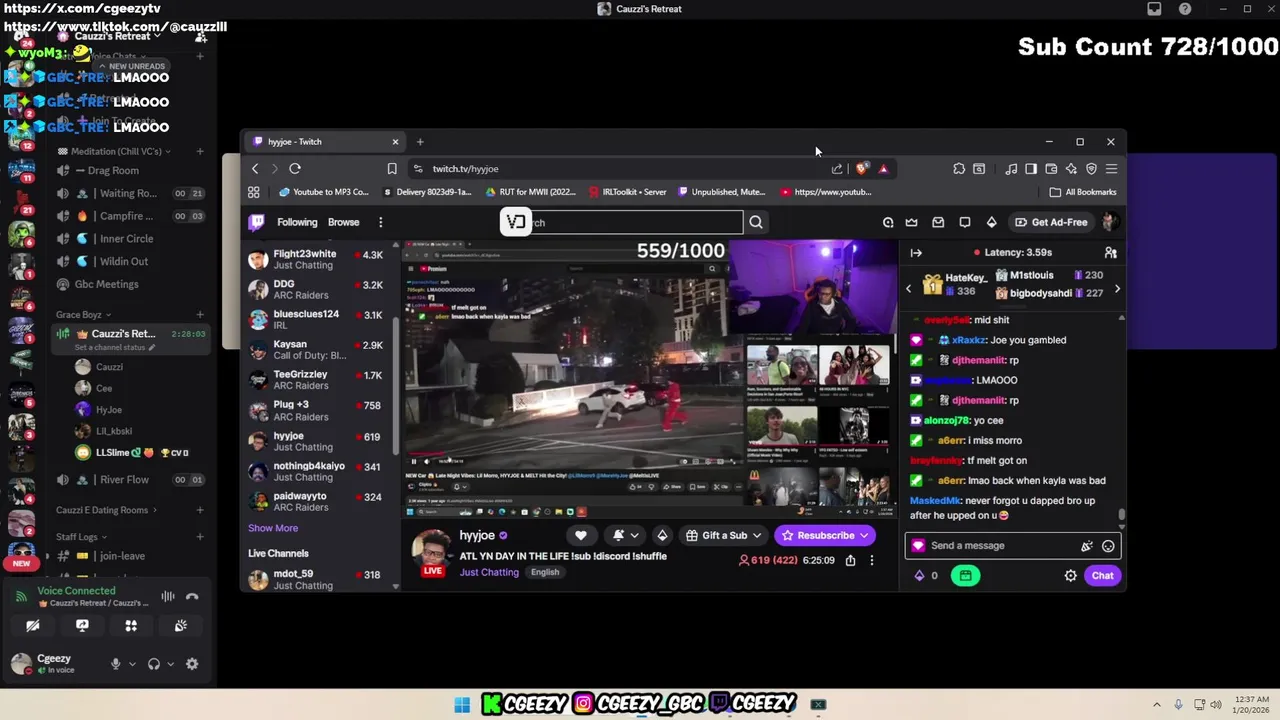The width and height of the screenshot is (1280, 720).
Task: Open Twitch whispers icon
Action: (x=965, y=222)
